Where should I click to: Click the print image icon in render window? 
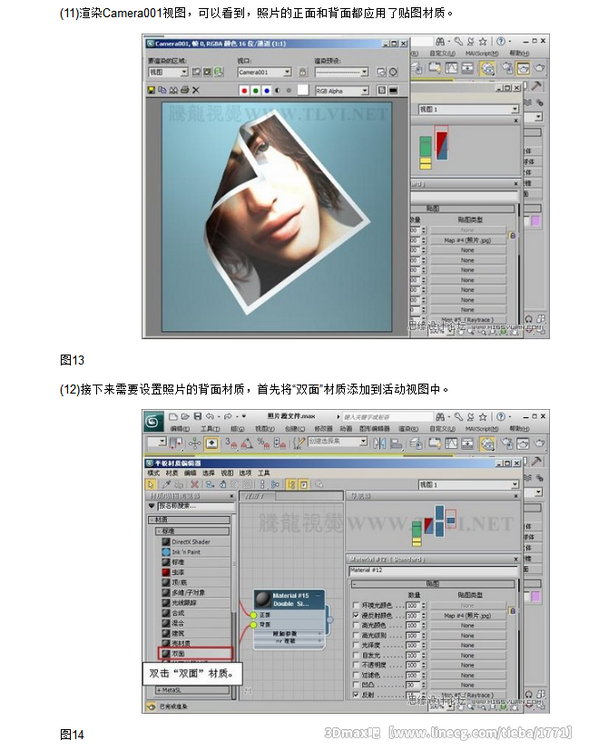click(183, 89)
